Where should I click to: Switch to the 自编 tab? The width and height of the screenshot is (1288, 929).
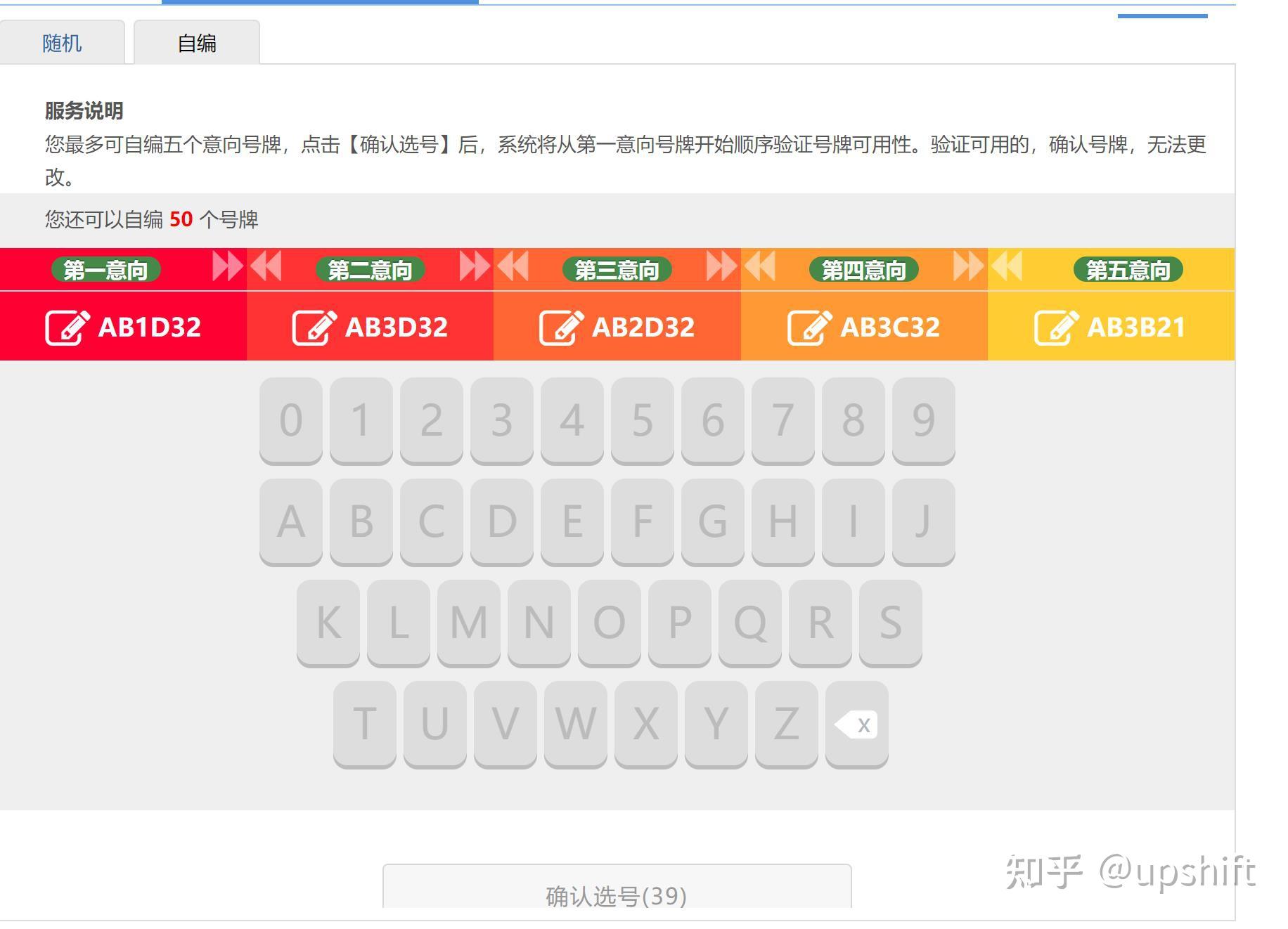(x=197, y=43)
